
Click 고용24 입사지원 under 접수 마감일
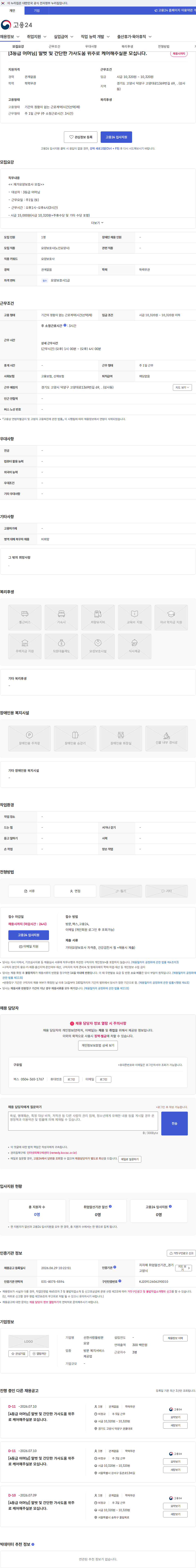(x=29, y=935)
